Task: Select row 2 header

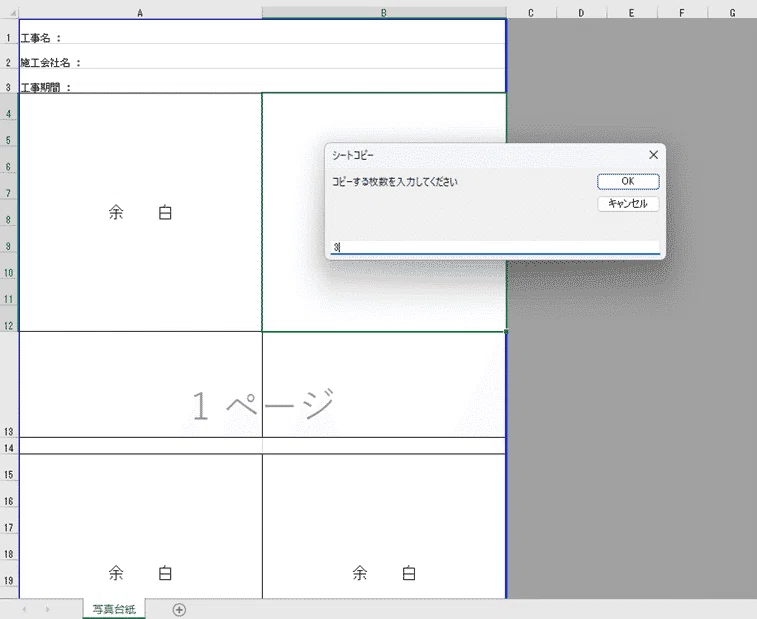Action: (9, 56)
